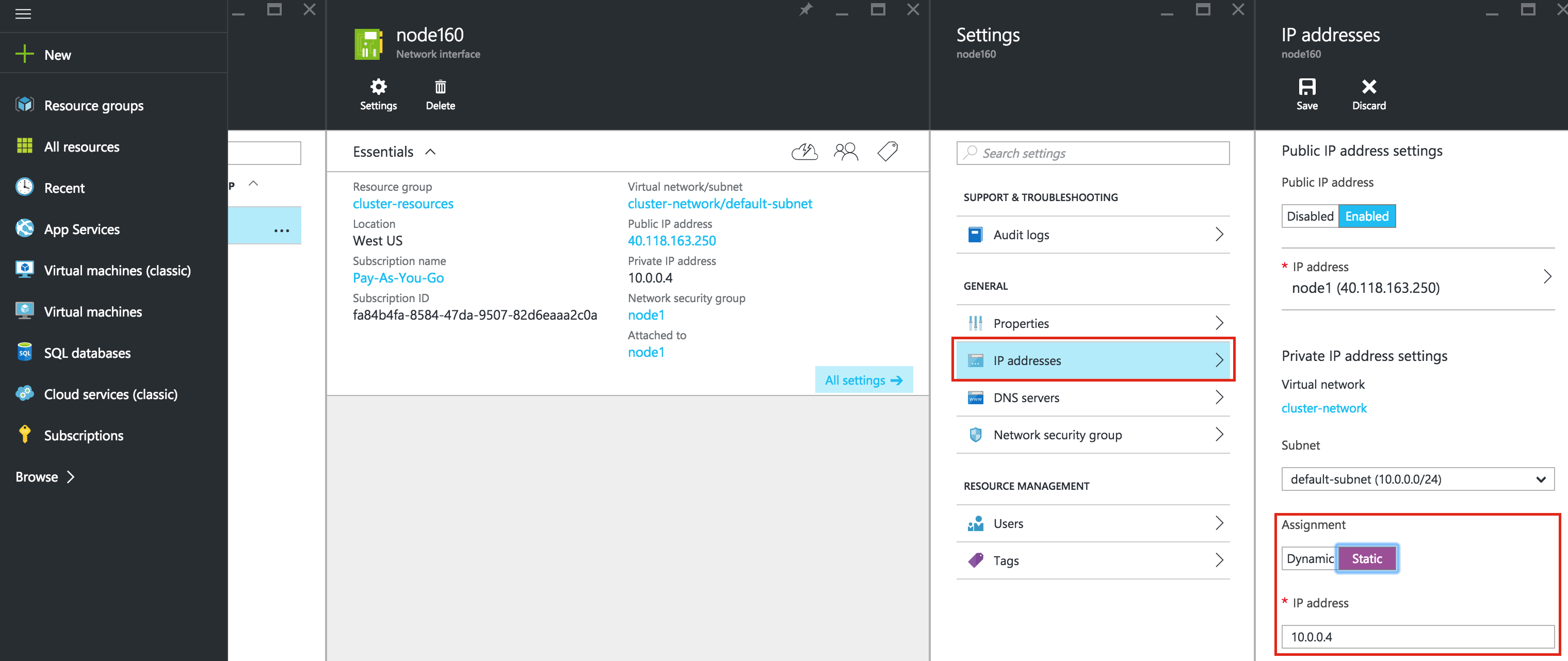Click the Private IP address 10.0.0.4 text

coord(650,278)
